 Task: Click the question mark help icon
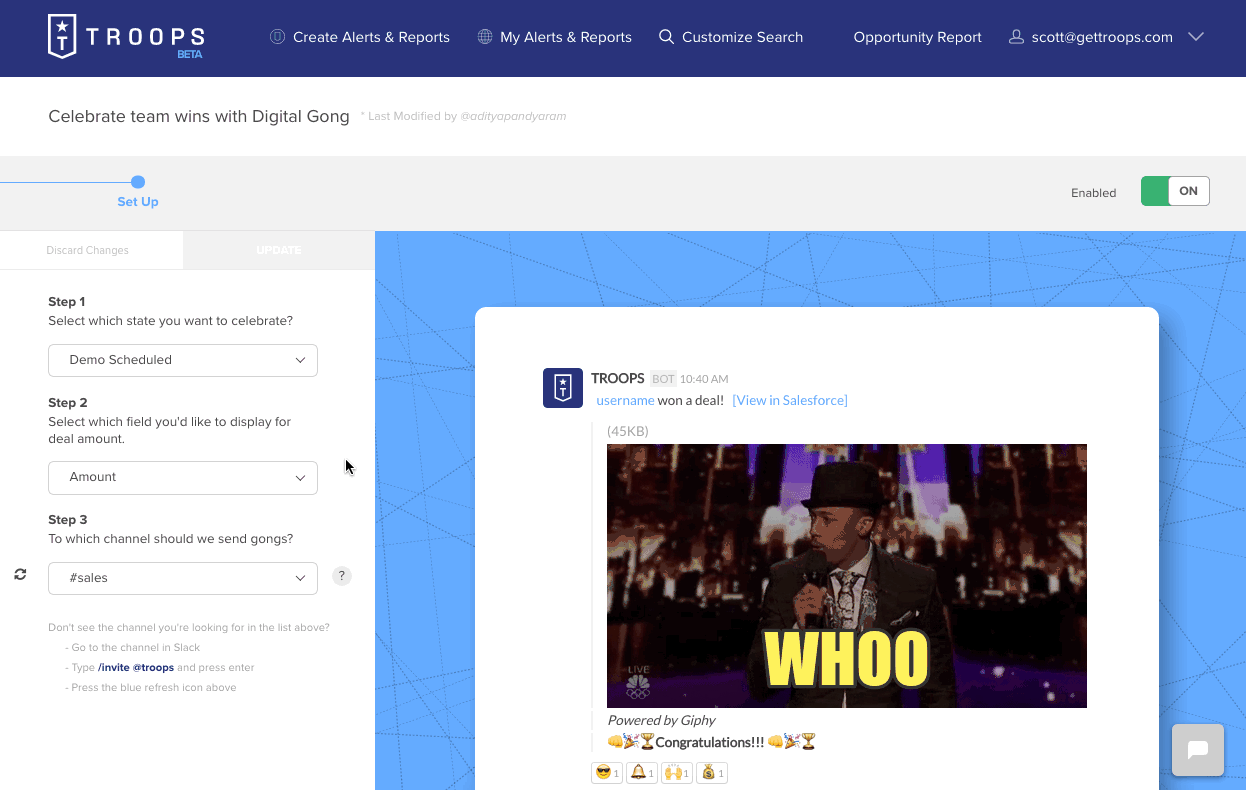click(342, 576)
